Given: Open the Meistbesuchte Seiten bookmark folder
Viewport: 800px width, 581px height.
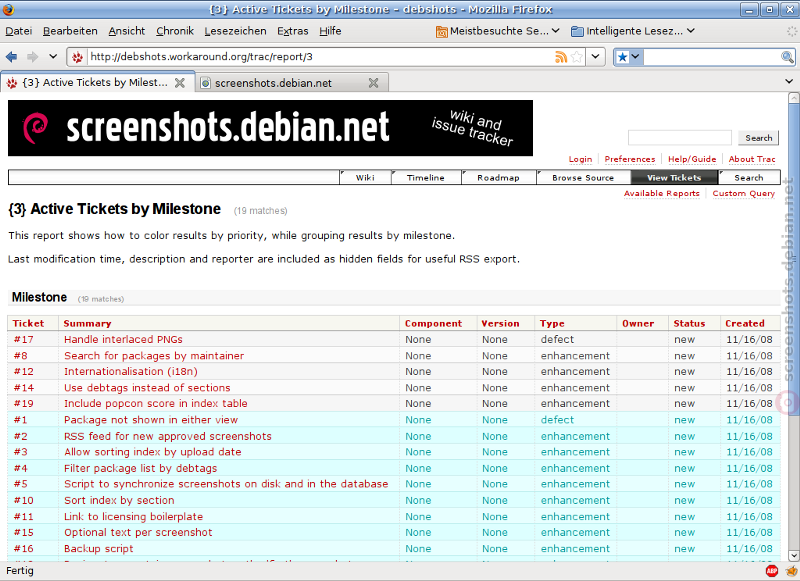Looking at the screenshot, I should coord(497,31).
